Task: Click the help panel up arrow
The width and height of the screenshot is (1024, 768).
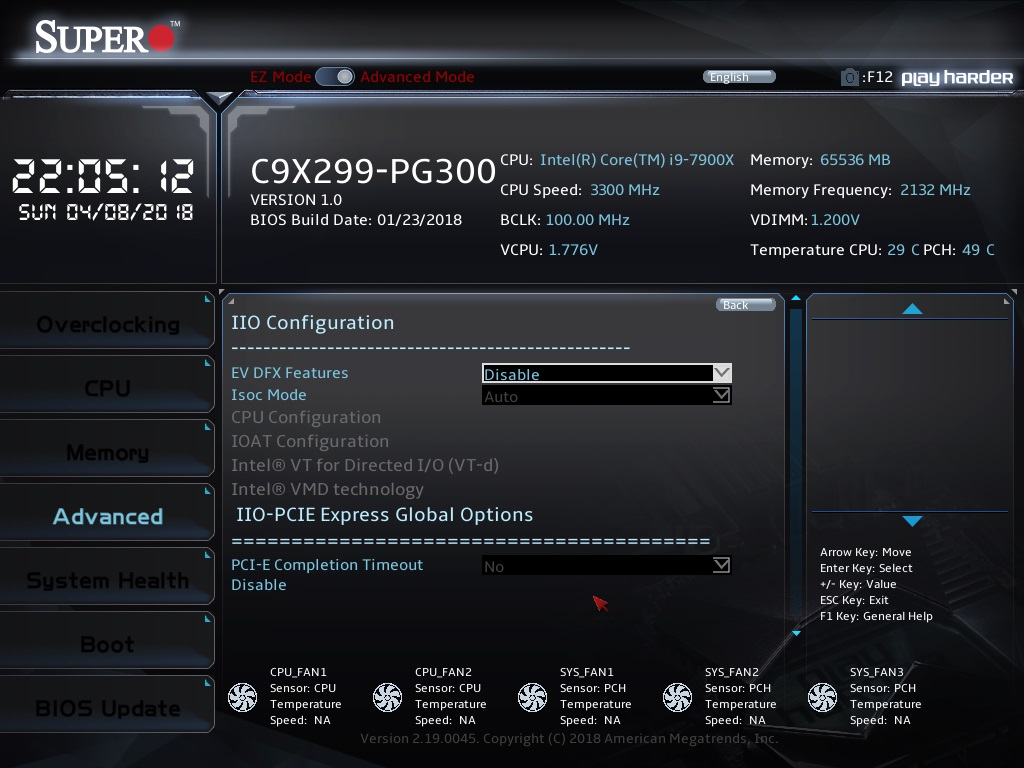Action: pyautogui.click(x=911, y=309)
